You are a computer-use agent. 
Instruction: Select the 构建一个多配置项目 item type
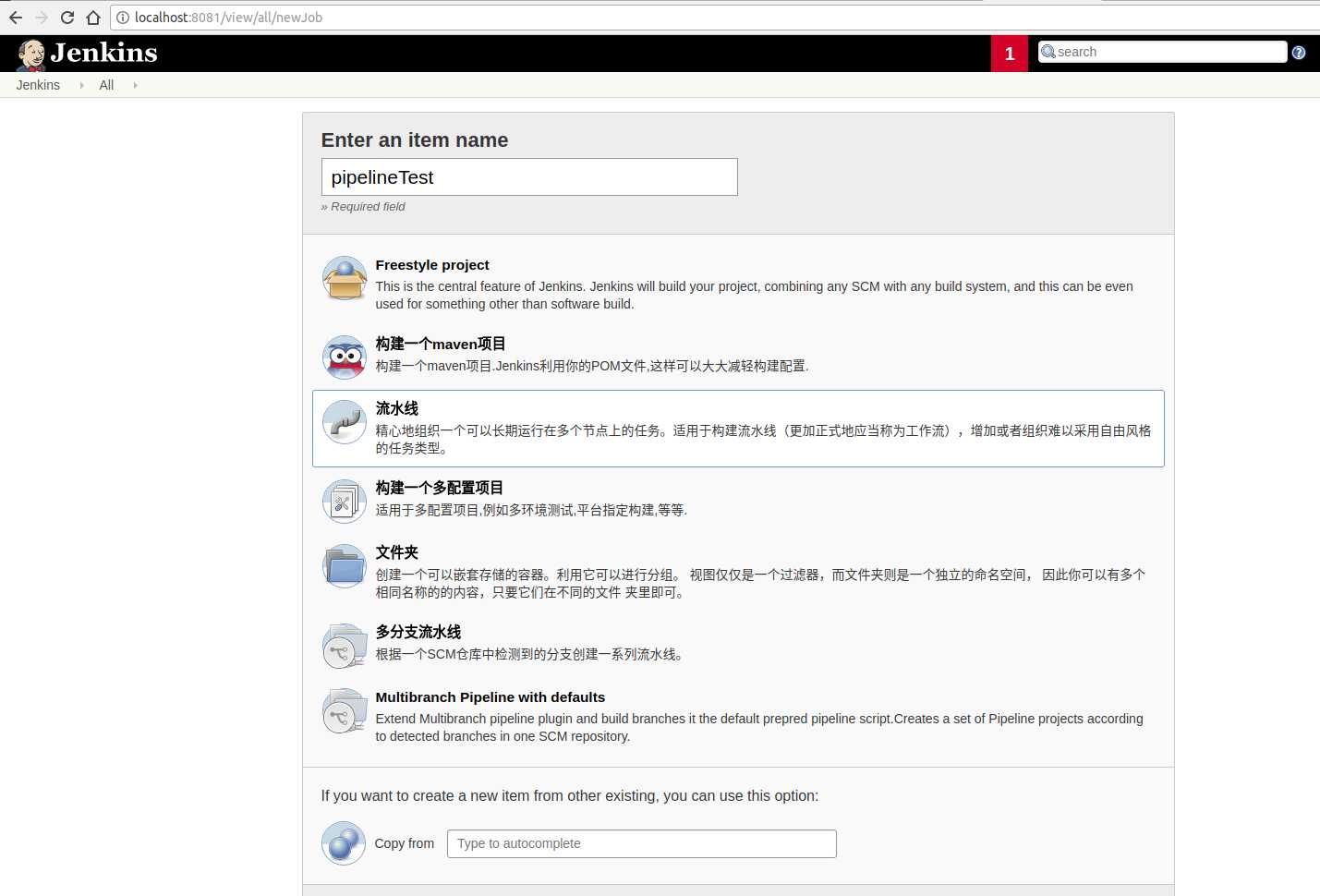point(738,501)
